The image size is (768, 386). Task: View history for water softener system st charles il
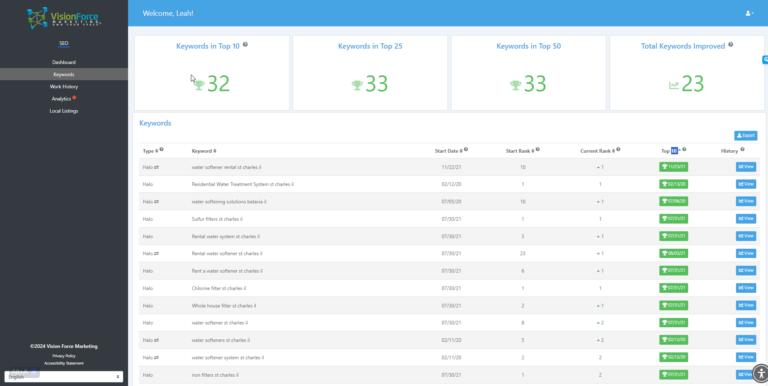746,358
